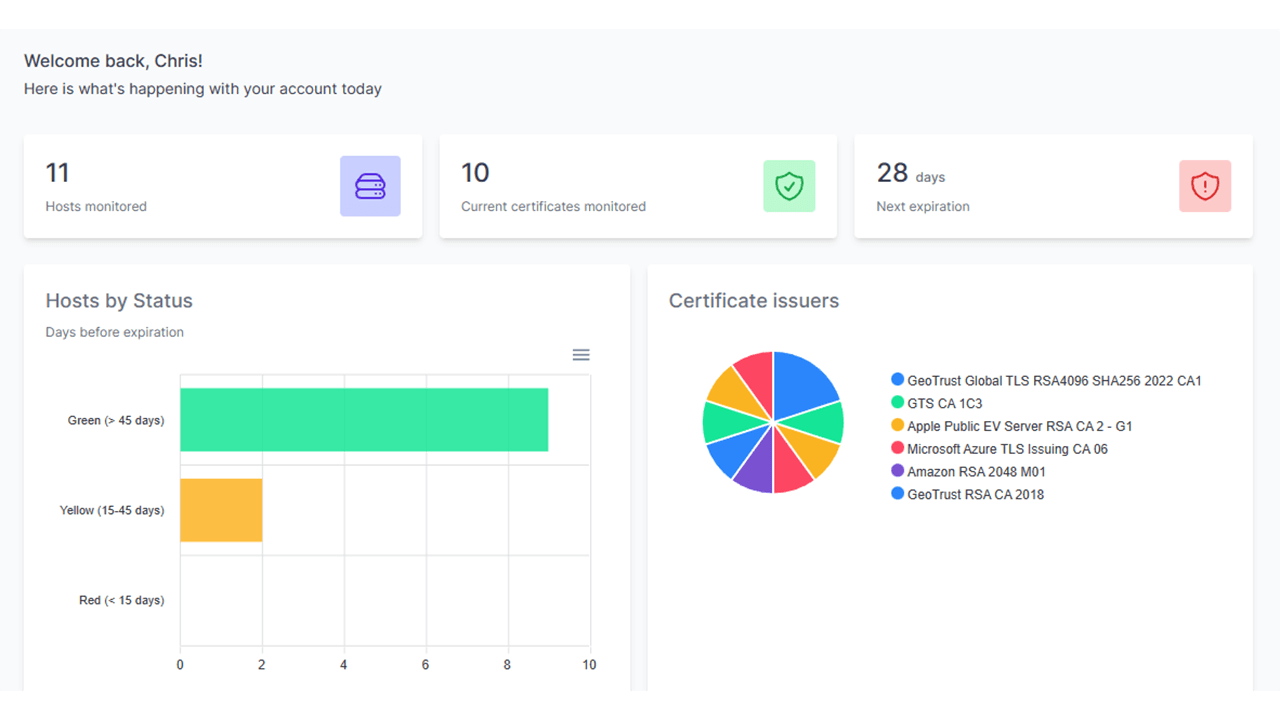
Task: Click the green bar for >45 days
Action: (x=364, y=420)
